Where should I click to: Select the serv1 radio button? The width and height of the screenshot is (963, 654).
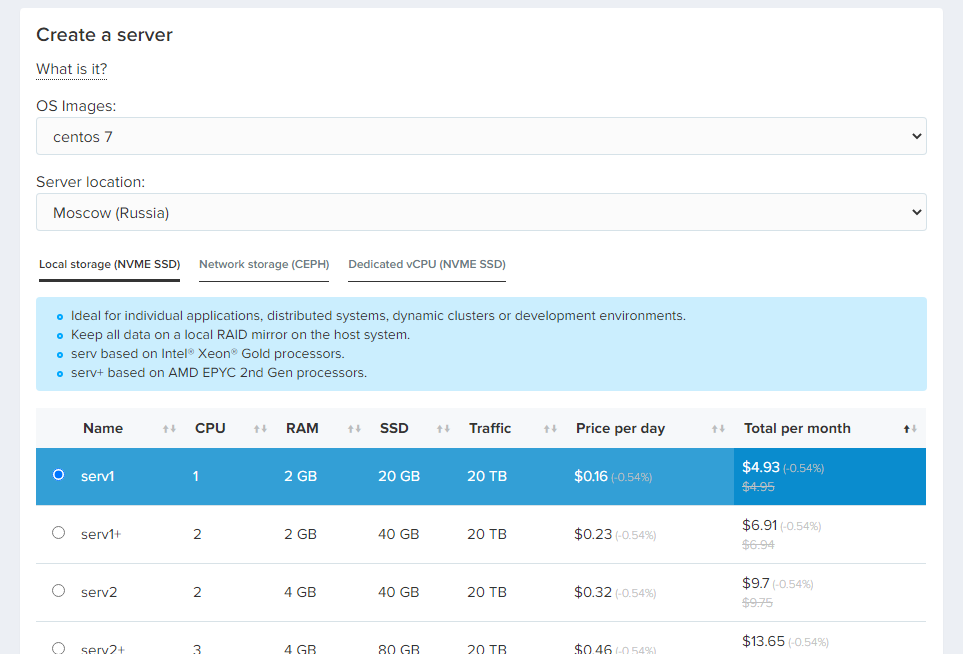[x=58, y=475]
